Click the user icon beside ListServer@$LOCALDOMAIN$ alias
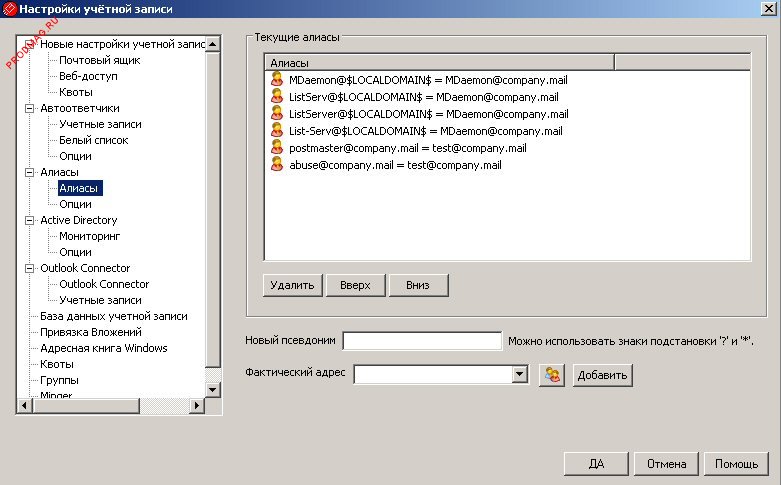This screenshot has width=781, height=485. [x=277, y=114]
